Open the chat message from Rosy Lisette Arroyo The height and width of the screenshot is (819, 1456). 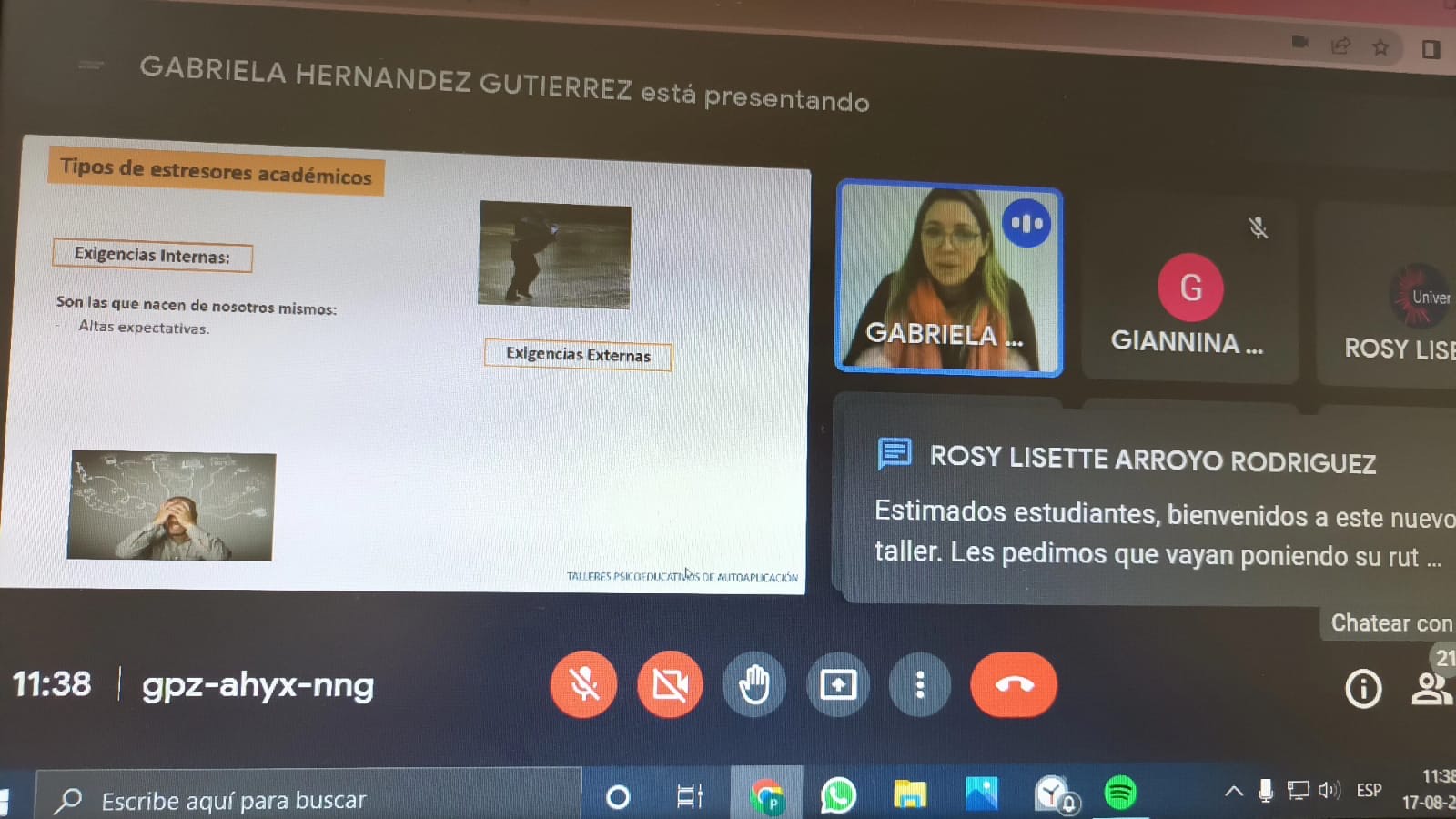[1148, 502]
